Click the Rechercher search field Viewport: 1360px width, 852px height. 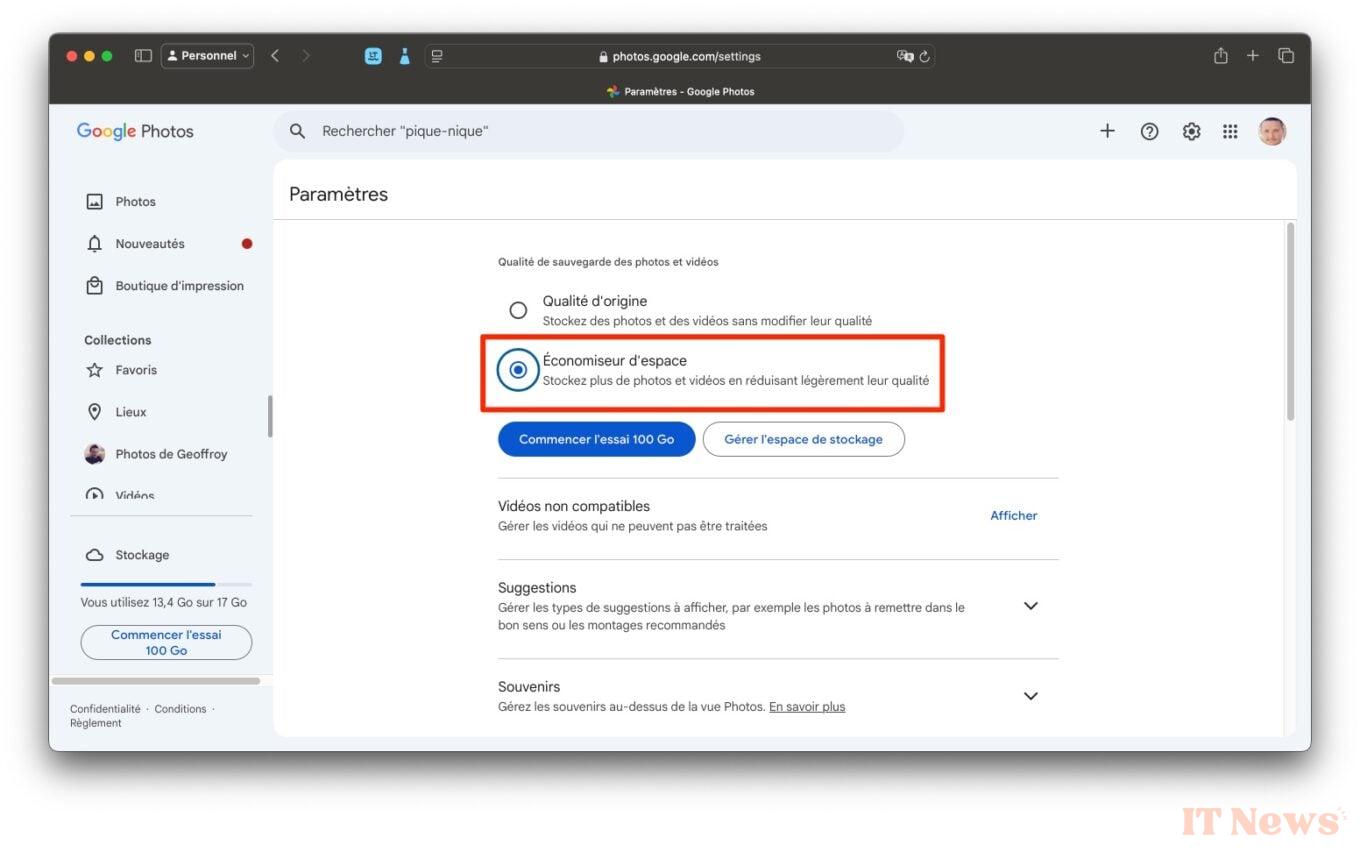click(590, 131)
